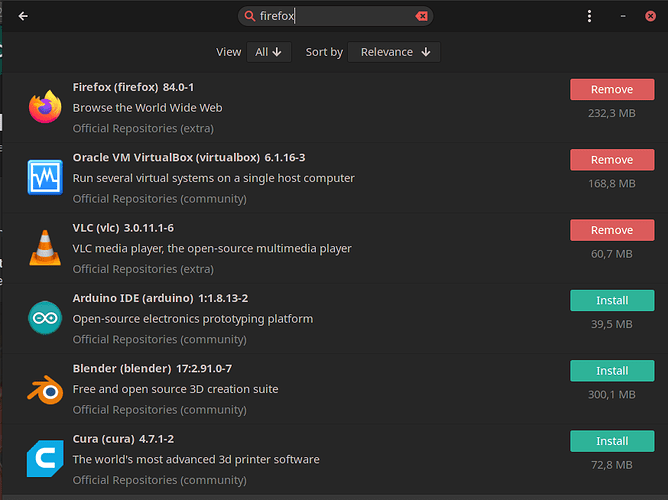The width and height of the screenshot is (668, 500).
Task: Select VLC (vlc) 3.0.11.1-6 entry
Action: (x=123, y=228)
